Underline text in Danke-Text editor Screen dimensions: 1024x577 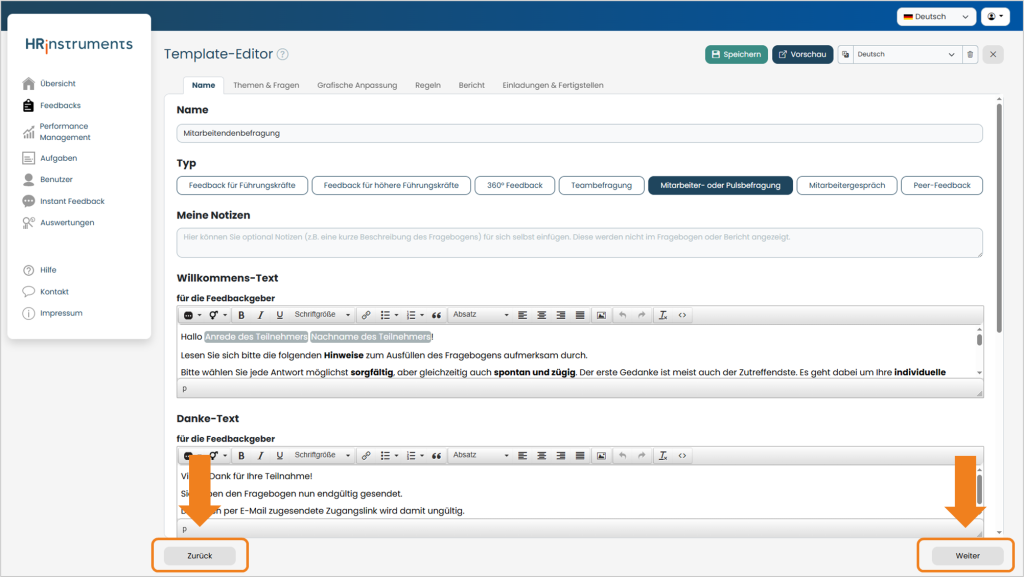280,456
